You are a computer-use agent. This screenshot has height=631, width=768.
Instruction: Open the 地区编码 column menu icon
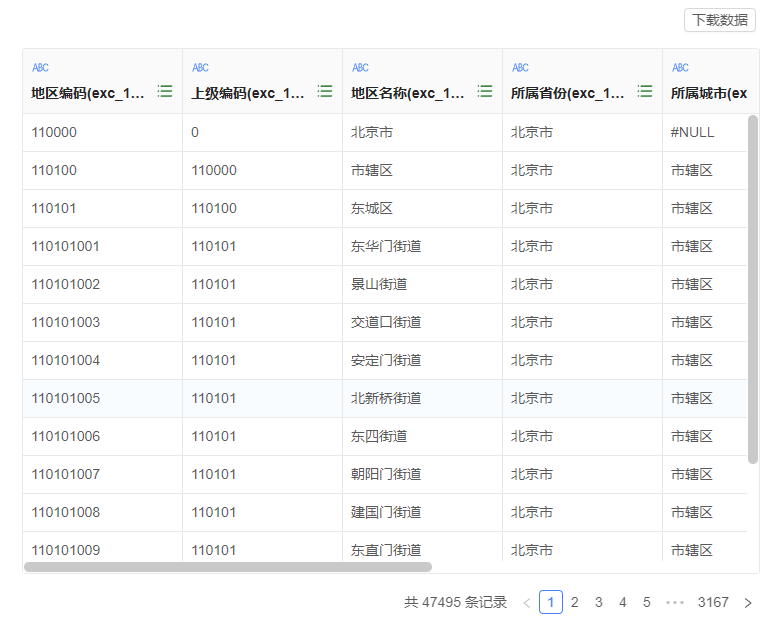165,91
